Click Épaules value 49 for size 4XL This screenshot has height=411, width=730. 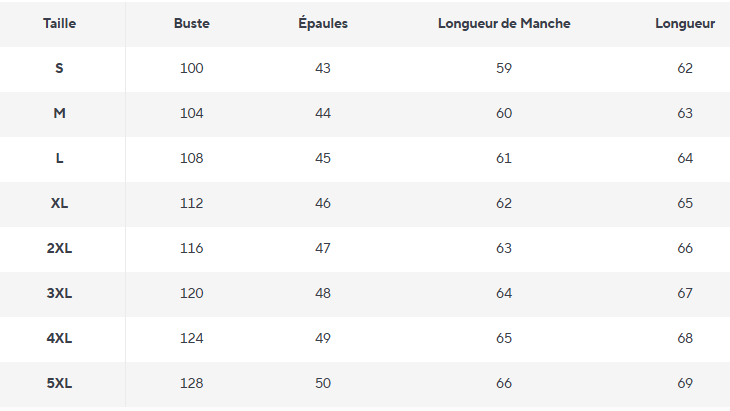point(323,339)
